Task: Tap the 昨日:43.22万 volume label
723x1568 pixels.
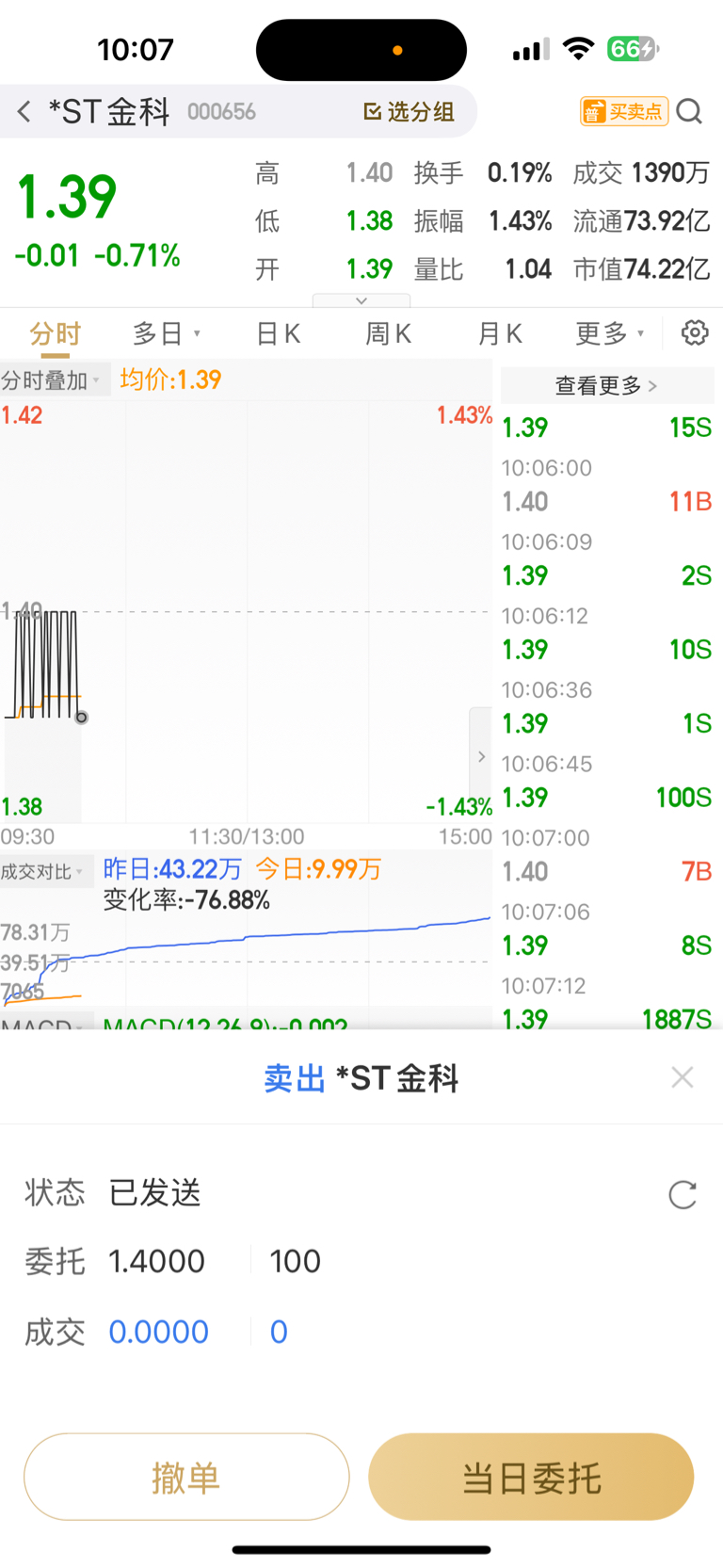Action: tap(172, 868)
